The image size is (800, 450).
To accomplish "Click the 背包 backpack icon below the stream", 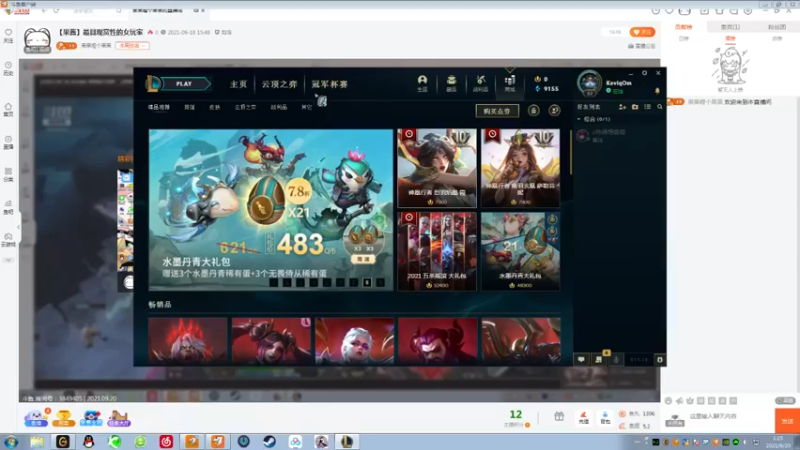I will click(x=605, y=418).
